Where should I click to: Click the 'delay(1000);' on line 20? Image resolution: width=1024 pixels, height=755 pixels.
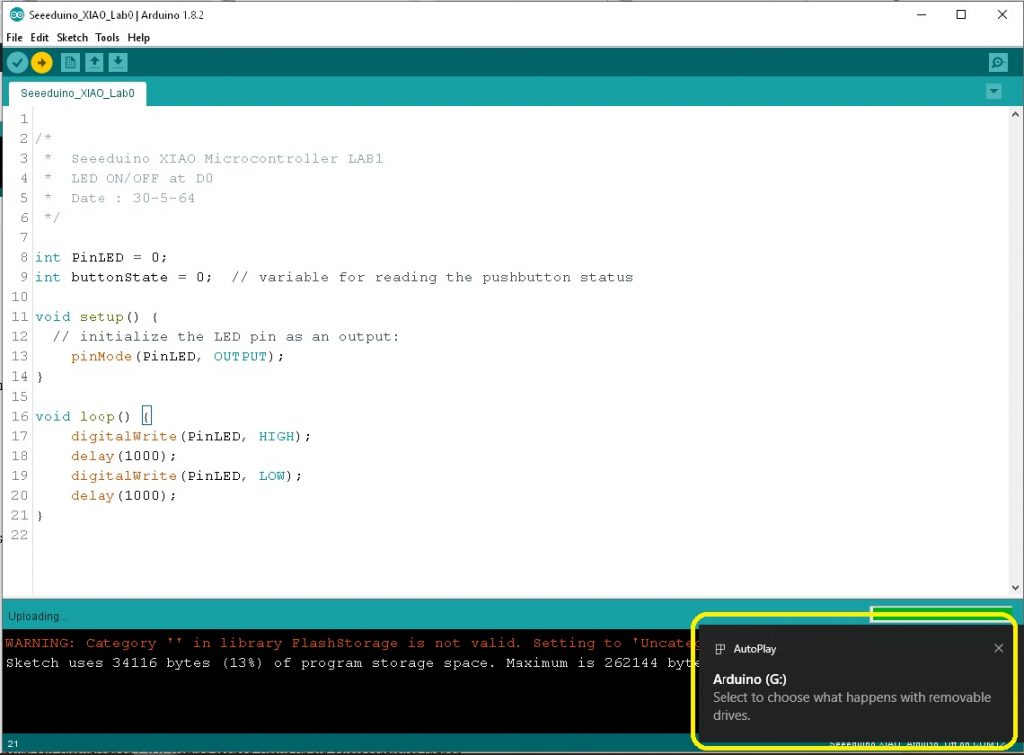(123, 496)
